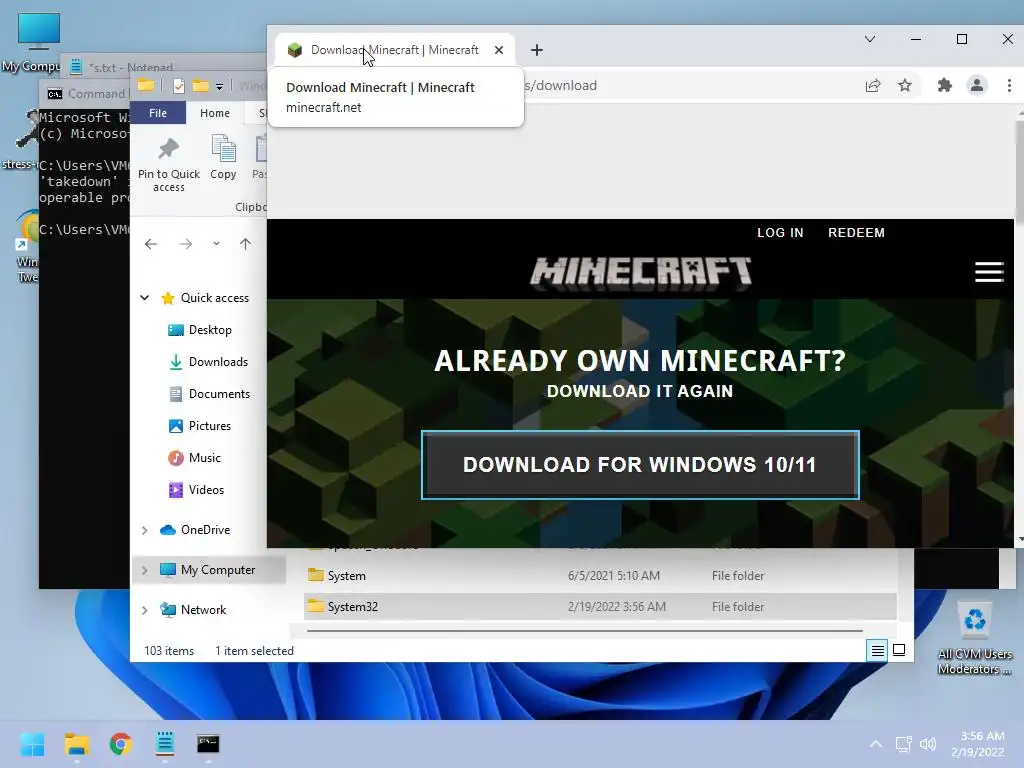The width and height of the screenshot is (1024, 768).
Task: Open recent locations dropdown in Explorer
Action: [x=216, y=244]
